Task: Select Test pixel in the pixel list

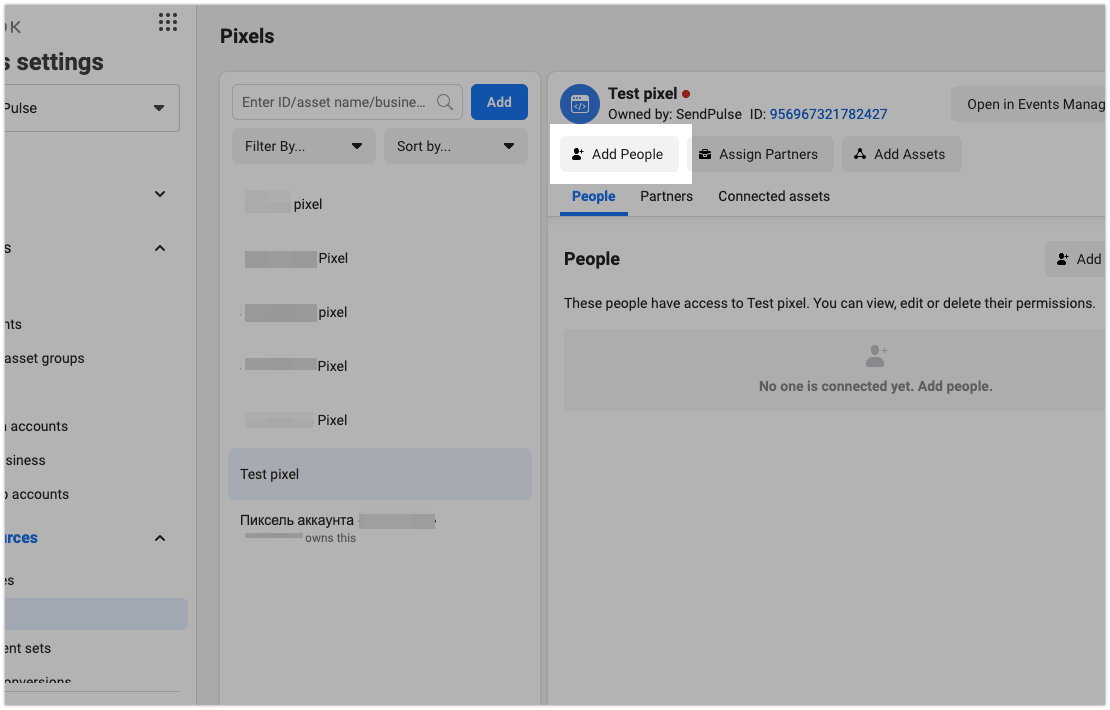Action: [x=380, y=474]
